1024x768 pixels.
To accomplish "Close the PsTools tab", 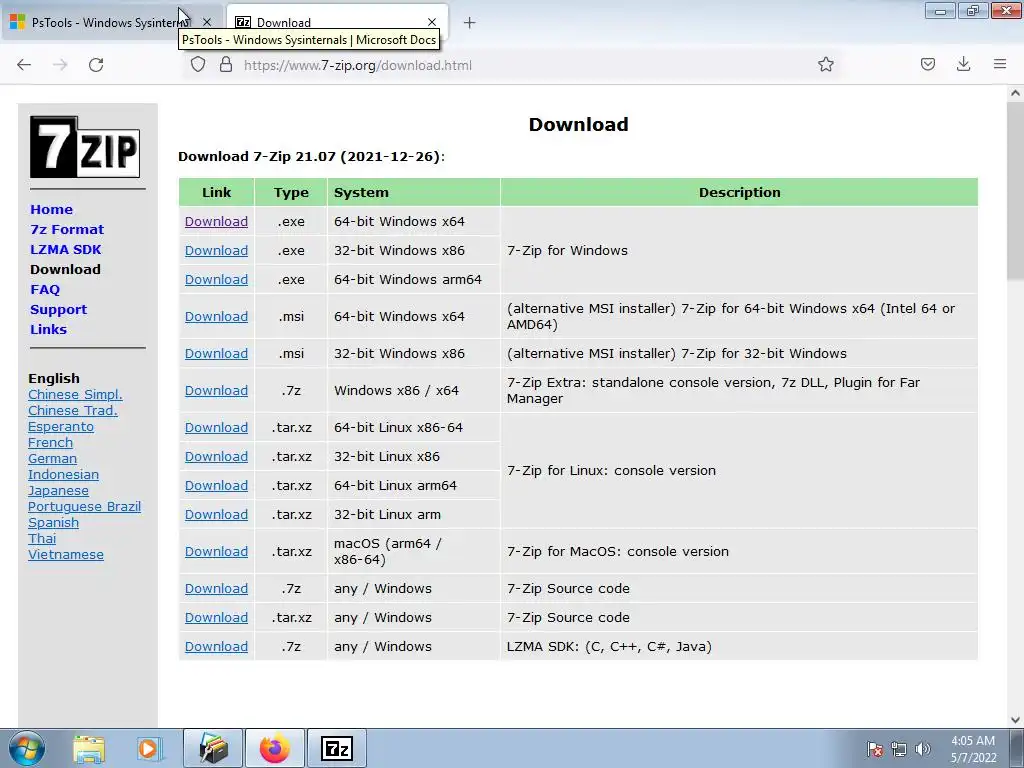I will [x=207, y=22].
